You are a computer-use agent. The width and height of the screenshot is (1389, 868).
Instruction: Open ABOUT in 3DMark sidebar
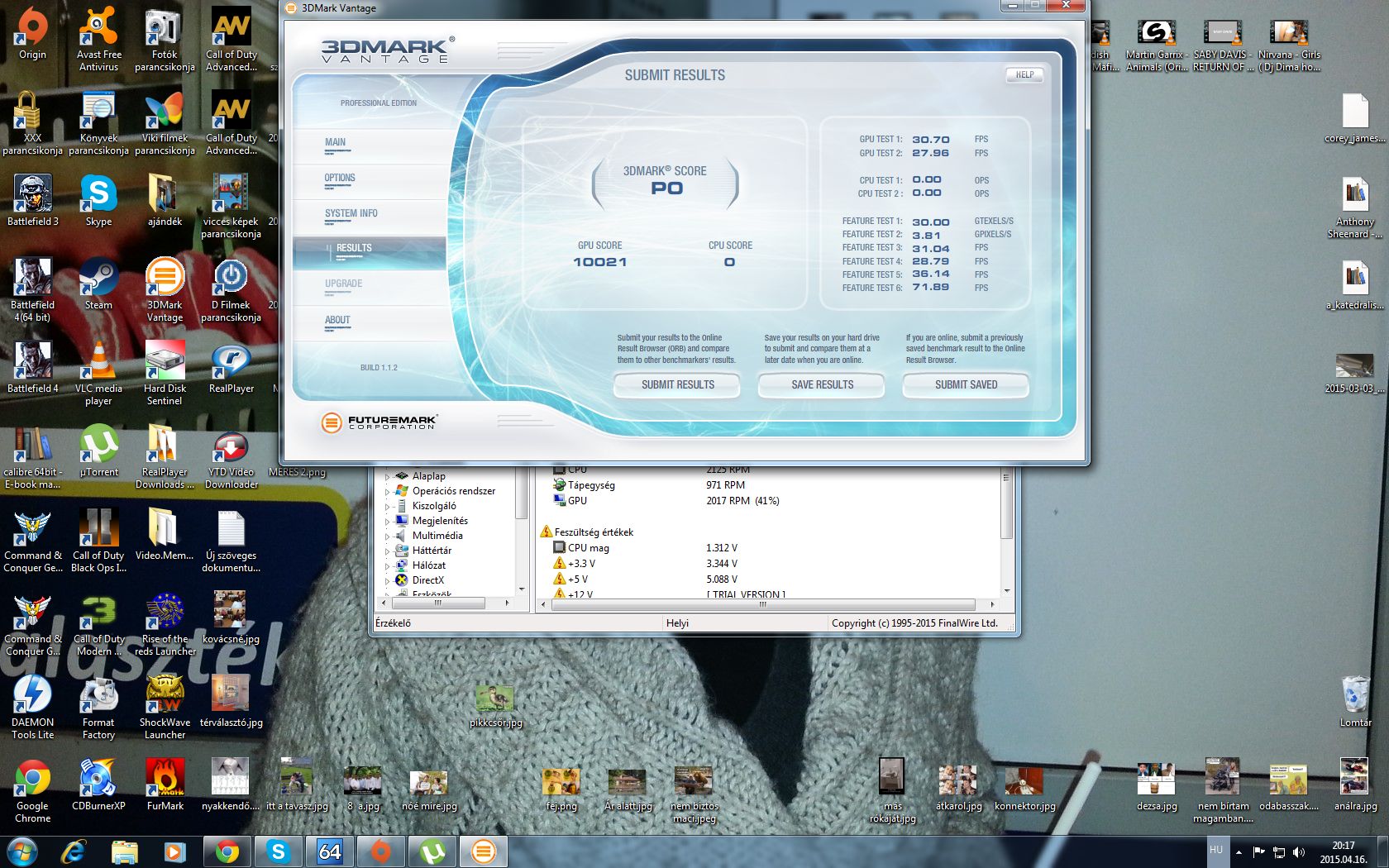pyautogui.click(x=337, y=320)
